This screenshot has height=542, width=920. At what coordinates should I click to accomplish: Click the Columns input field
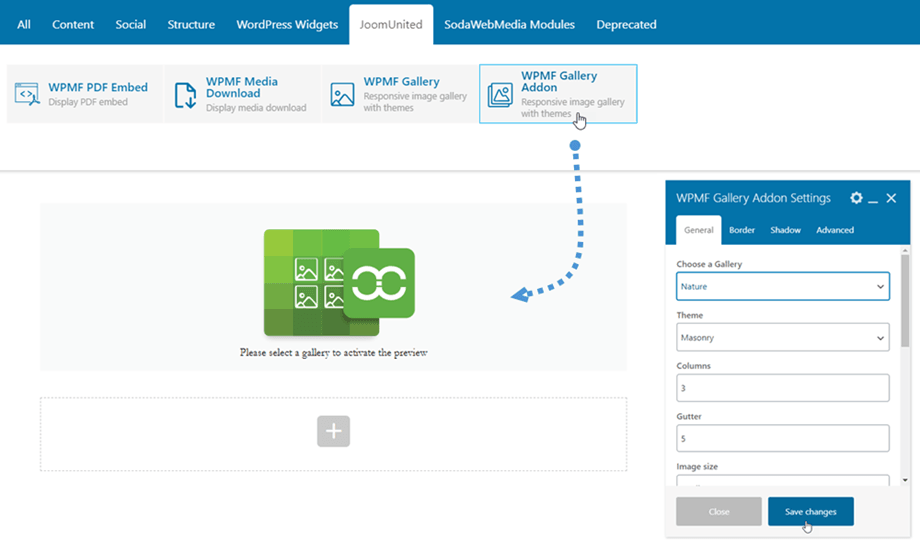(783, 388)
